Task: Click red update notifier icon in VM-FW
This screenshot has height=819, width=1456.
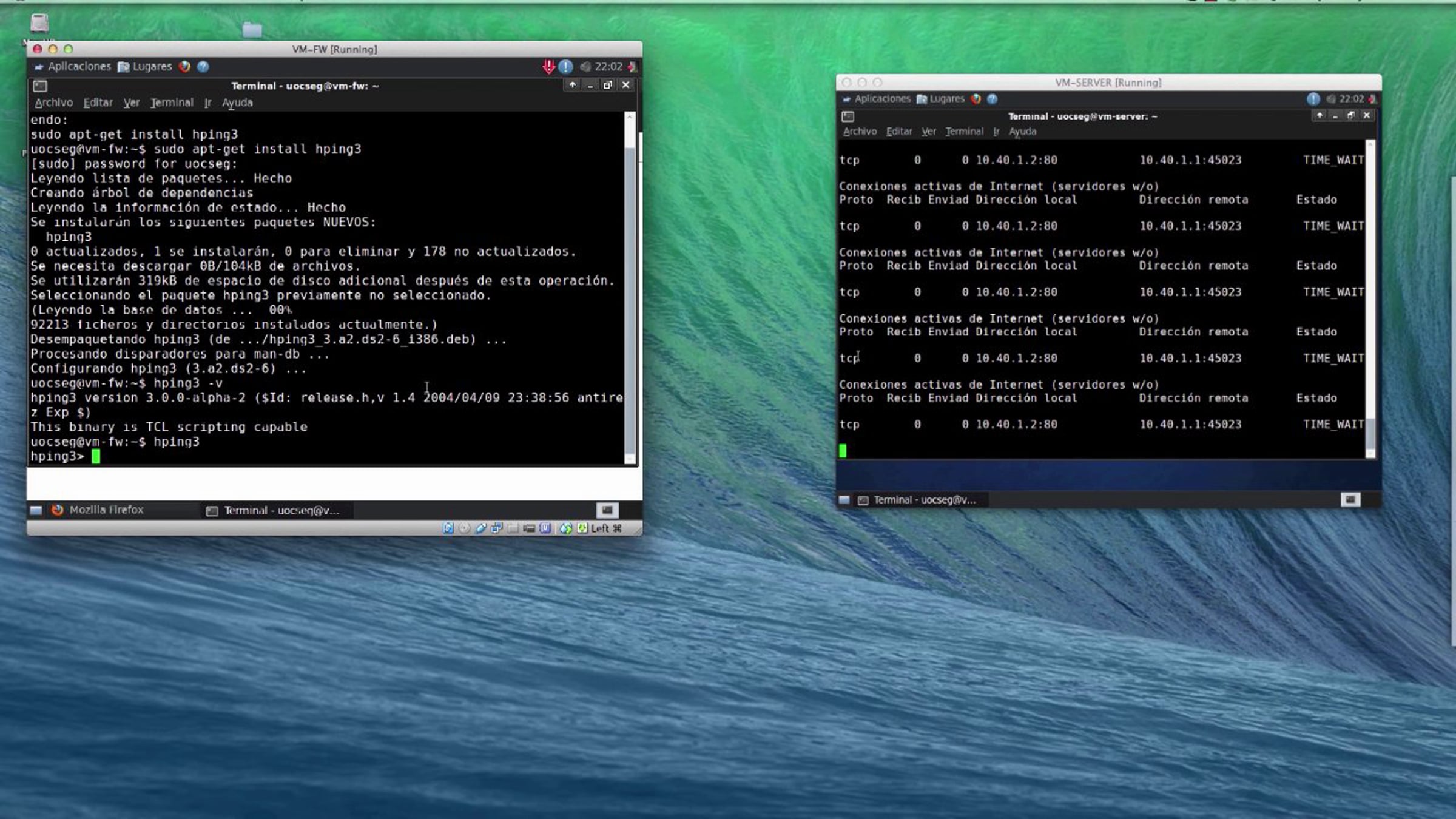Action: (x=548, y=67)
